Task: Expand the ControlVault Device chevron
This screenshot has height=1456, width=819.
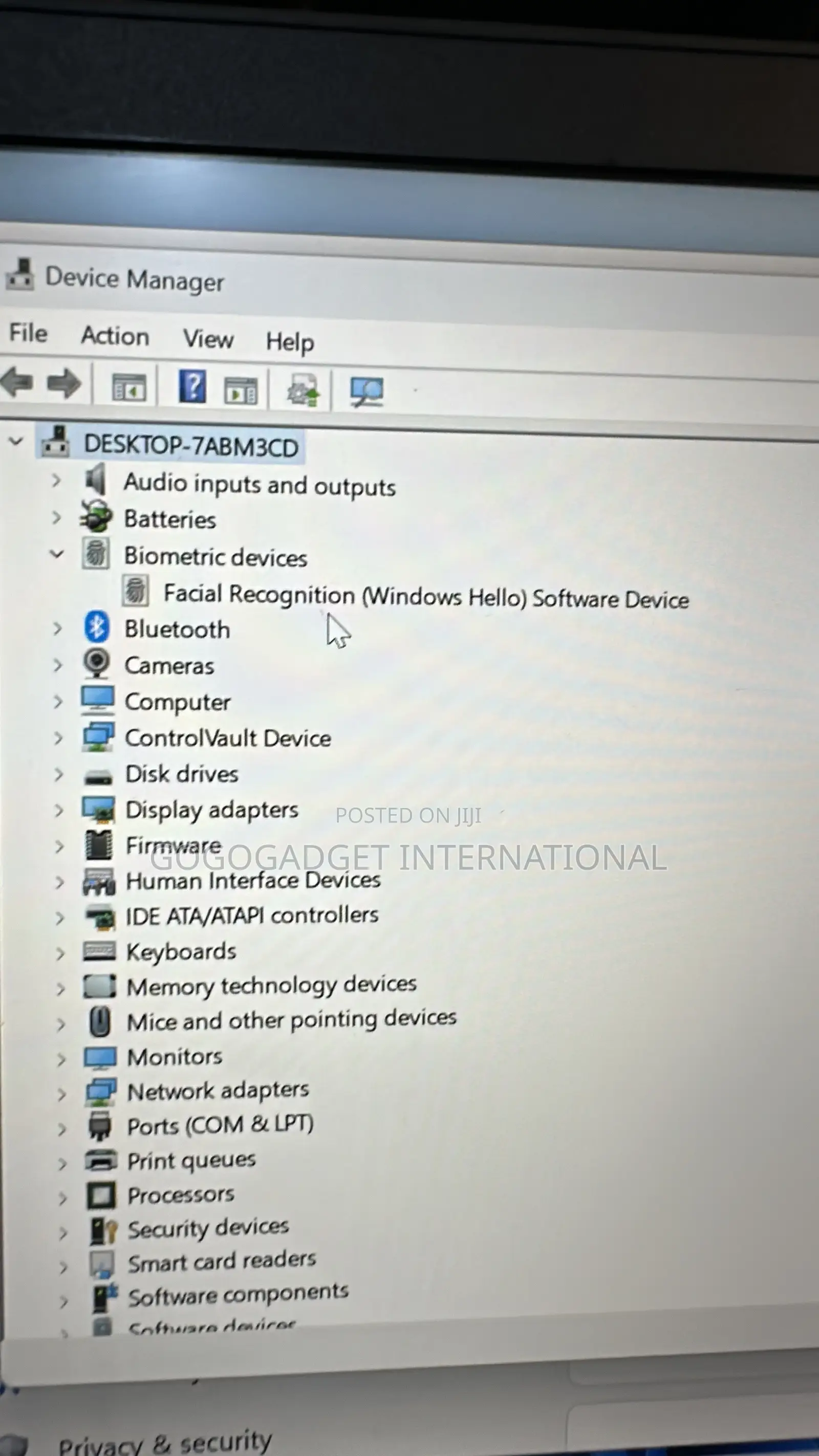Action: (x=58, y=737)
